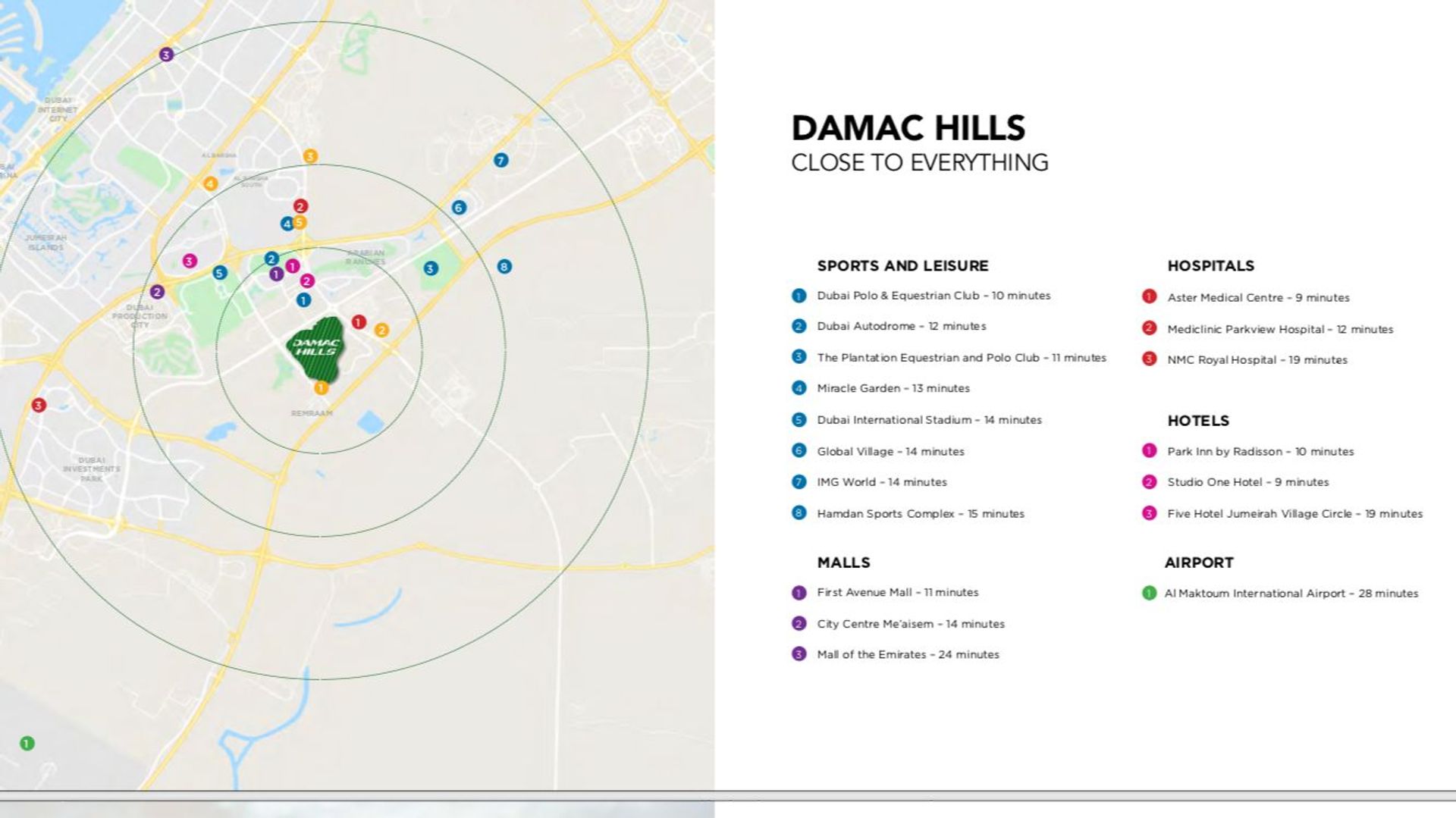Viewport: 1456px width, 818px height.
Task: Select the orange number 2 map marker
Action: click(x=381, y=330)
